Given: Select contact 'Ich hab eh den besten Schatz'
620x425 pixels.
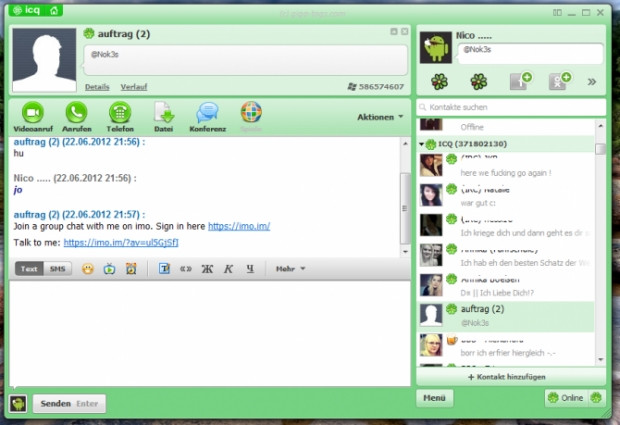Looking at the screenshot, I should pyautogui.click(x=506, y=256).
